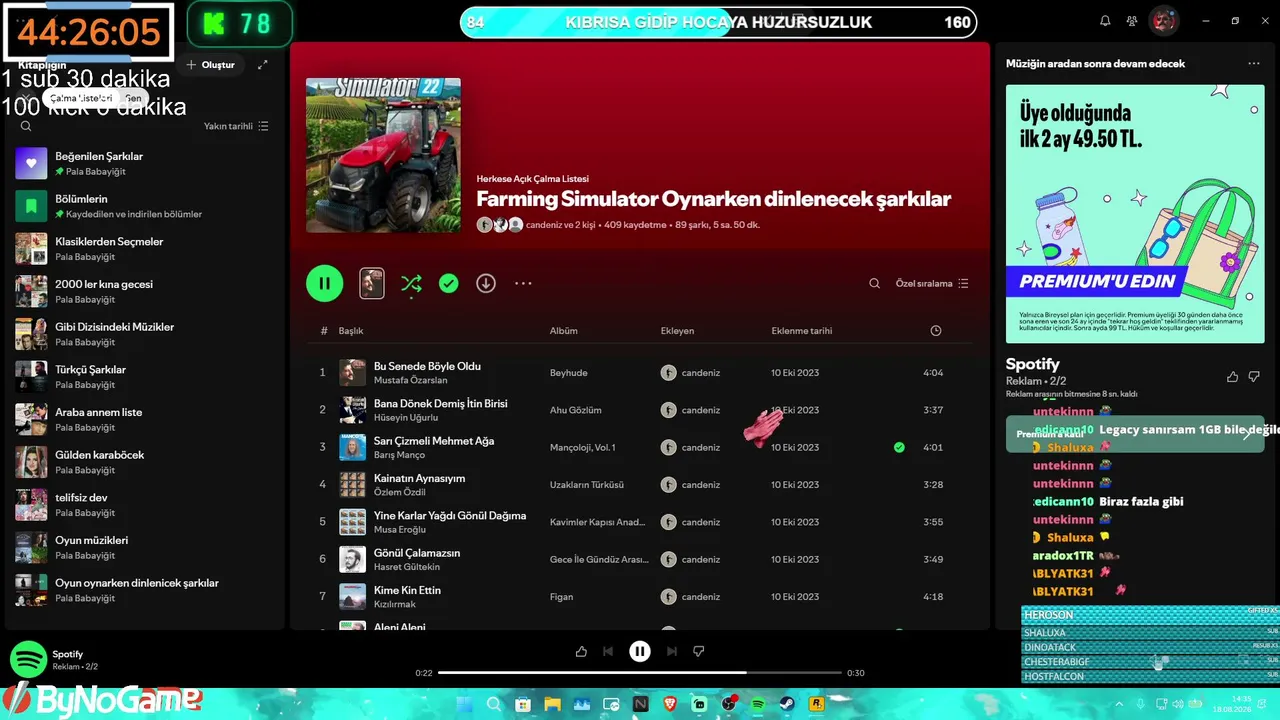
Task: Open the Özel sıralama sort dropdown
Action: (932, 284)
